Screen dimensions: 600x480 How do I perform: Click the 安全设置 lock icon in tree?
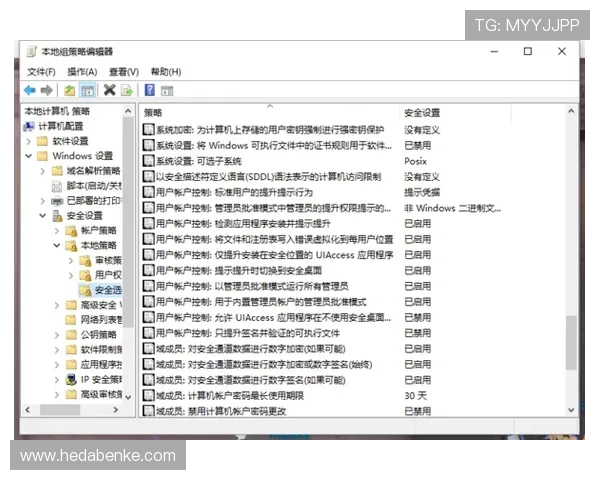tap(57, 216)
